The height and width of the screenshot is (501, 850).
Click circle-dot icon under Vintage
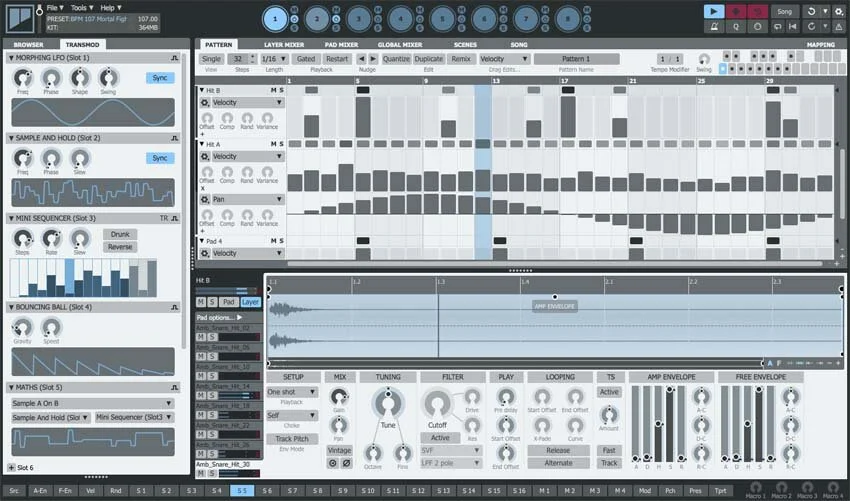332,463
